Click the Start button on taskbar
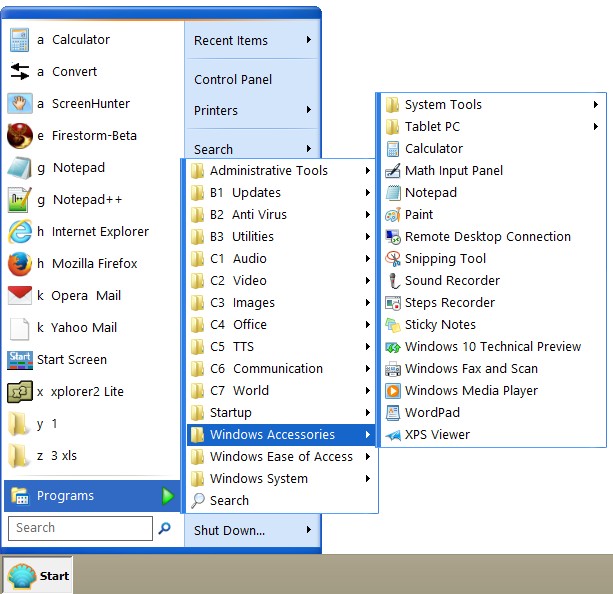This screenshot has height=594, width=613. (39, 575)
